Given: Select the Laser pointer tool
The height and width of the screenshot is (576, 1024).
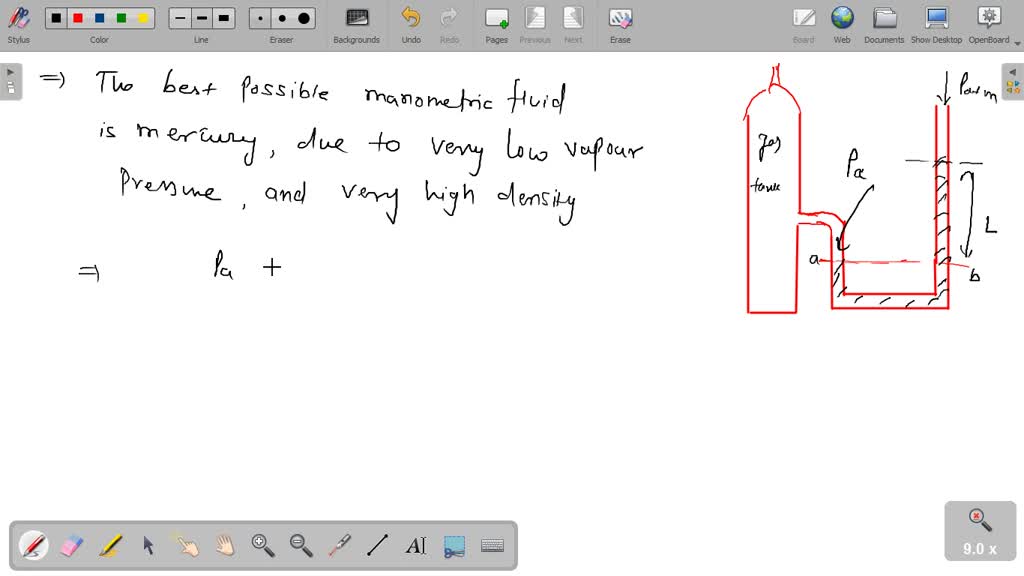Looking at the screenshot, I should (338, 545).
